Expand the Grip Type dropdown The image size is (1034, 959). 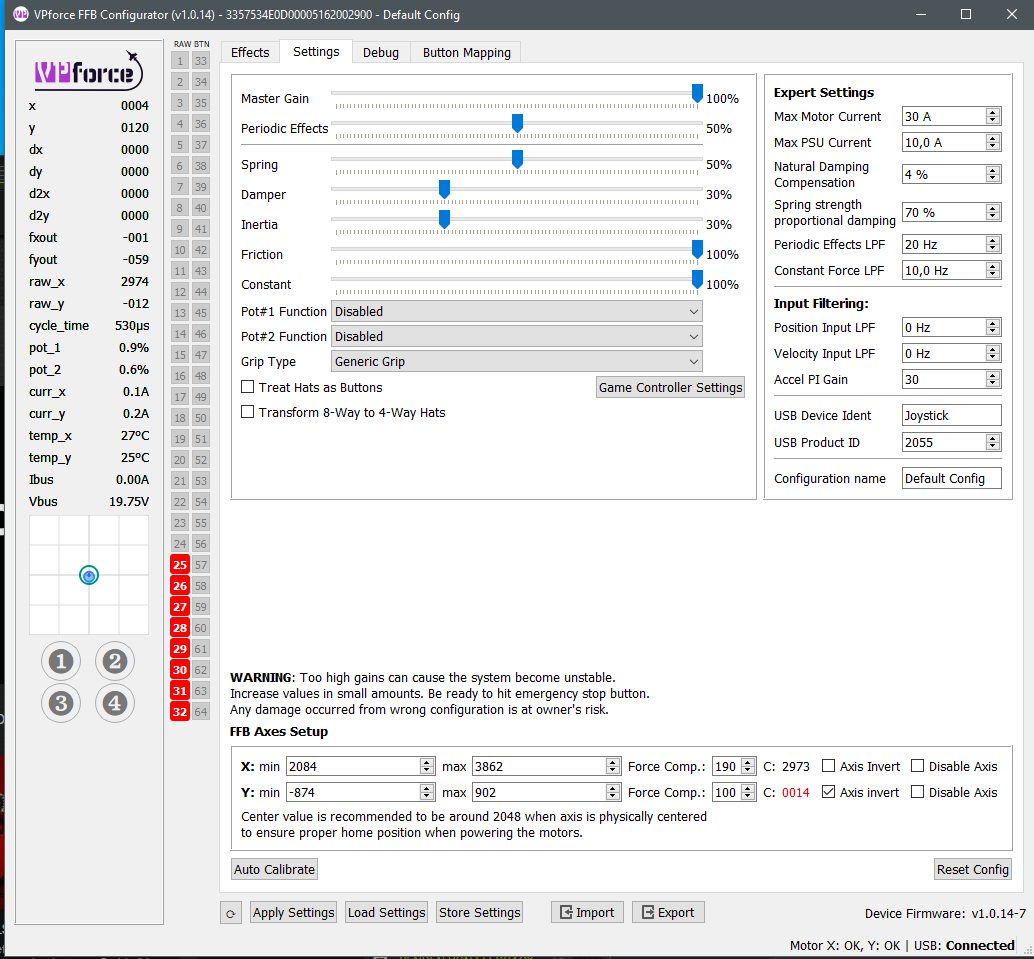516,362
